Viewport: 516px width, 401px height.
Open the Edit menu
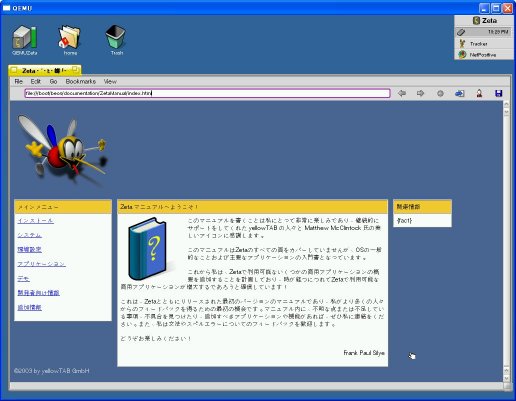(36, 81)
